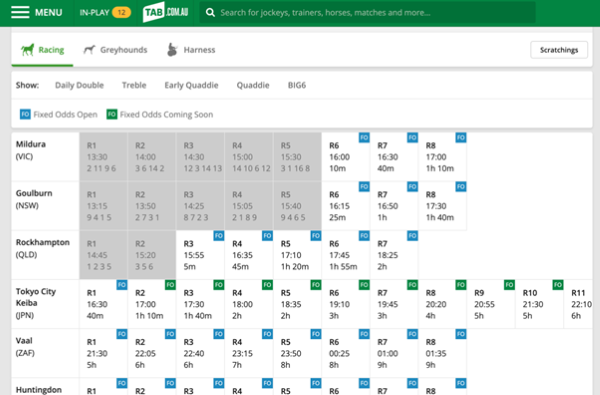Viewport: 600px width, 395px height.
Task: Click green FO badge on Tokyo R2
Action: tap(170, 284)
